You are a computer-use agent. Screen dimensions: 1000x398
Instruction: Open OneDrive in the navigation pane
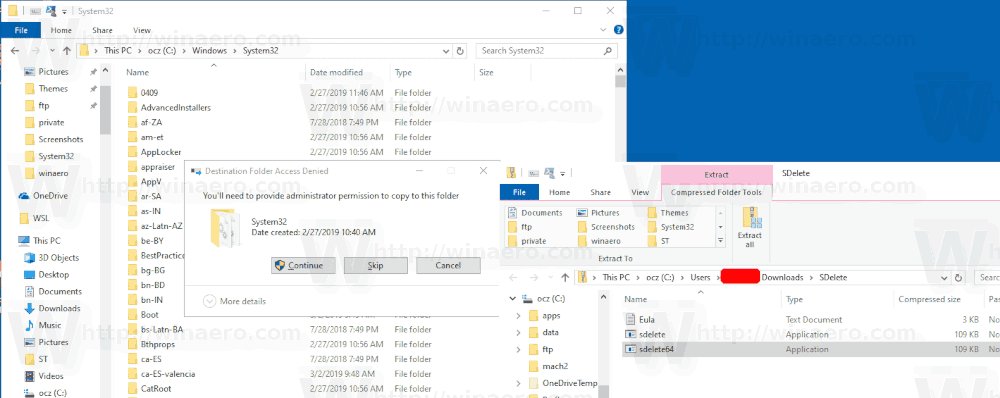click(x=50, y=196)
